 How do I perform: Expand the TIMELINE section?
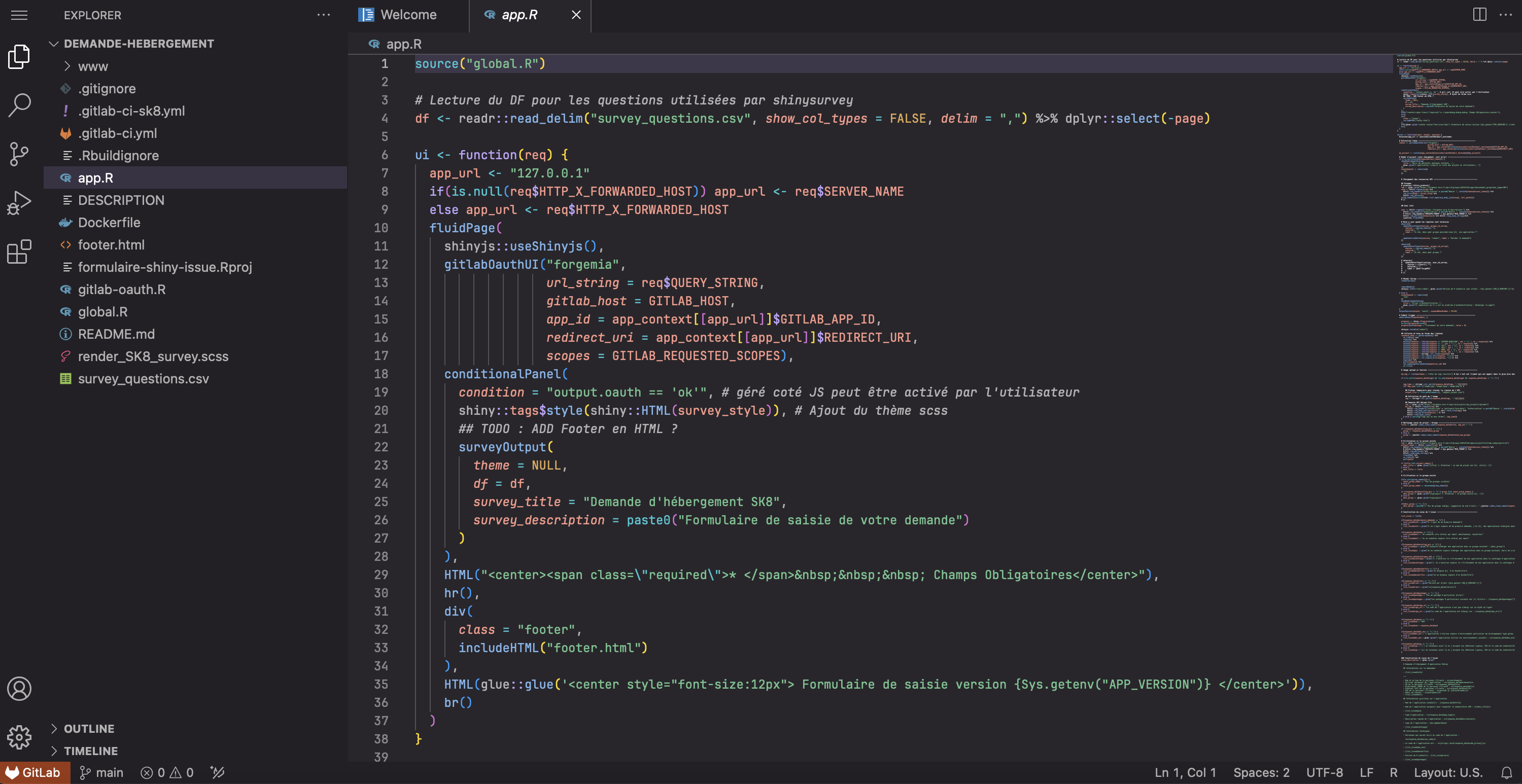tap(90, 751)
